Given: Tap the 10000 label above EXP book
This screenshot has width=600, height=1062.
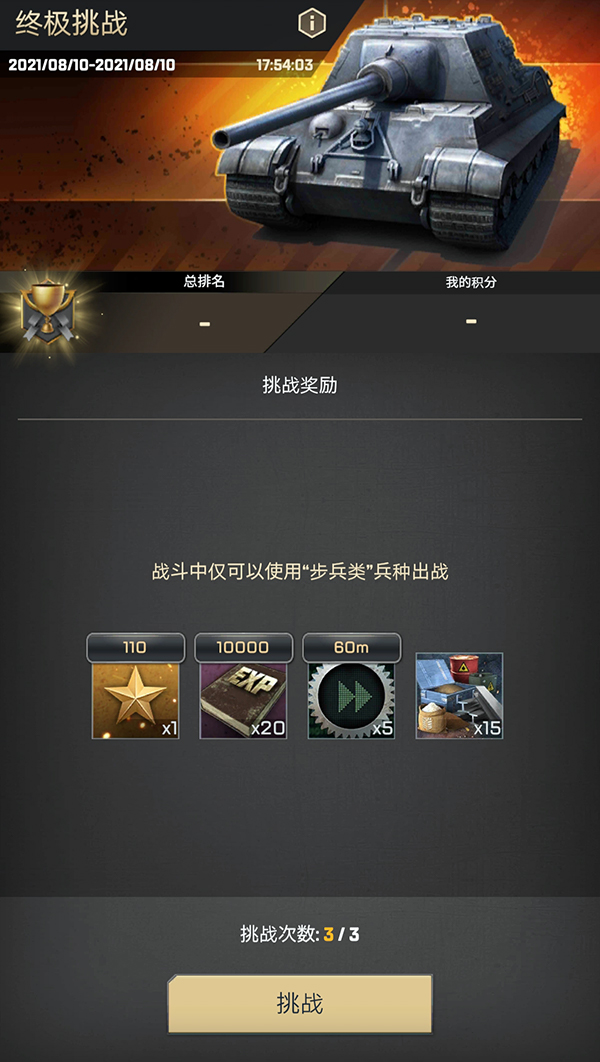Looking at the screenshot, I should [243, 647].
